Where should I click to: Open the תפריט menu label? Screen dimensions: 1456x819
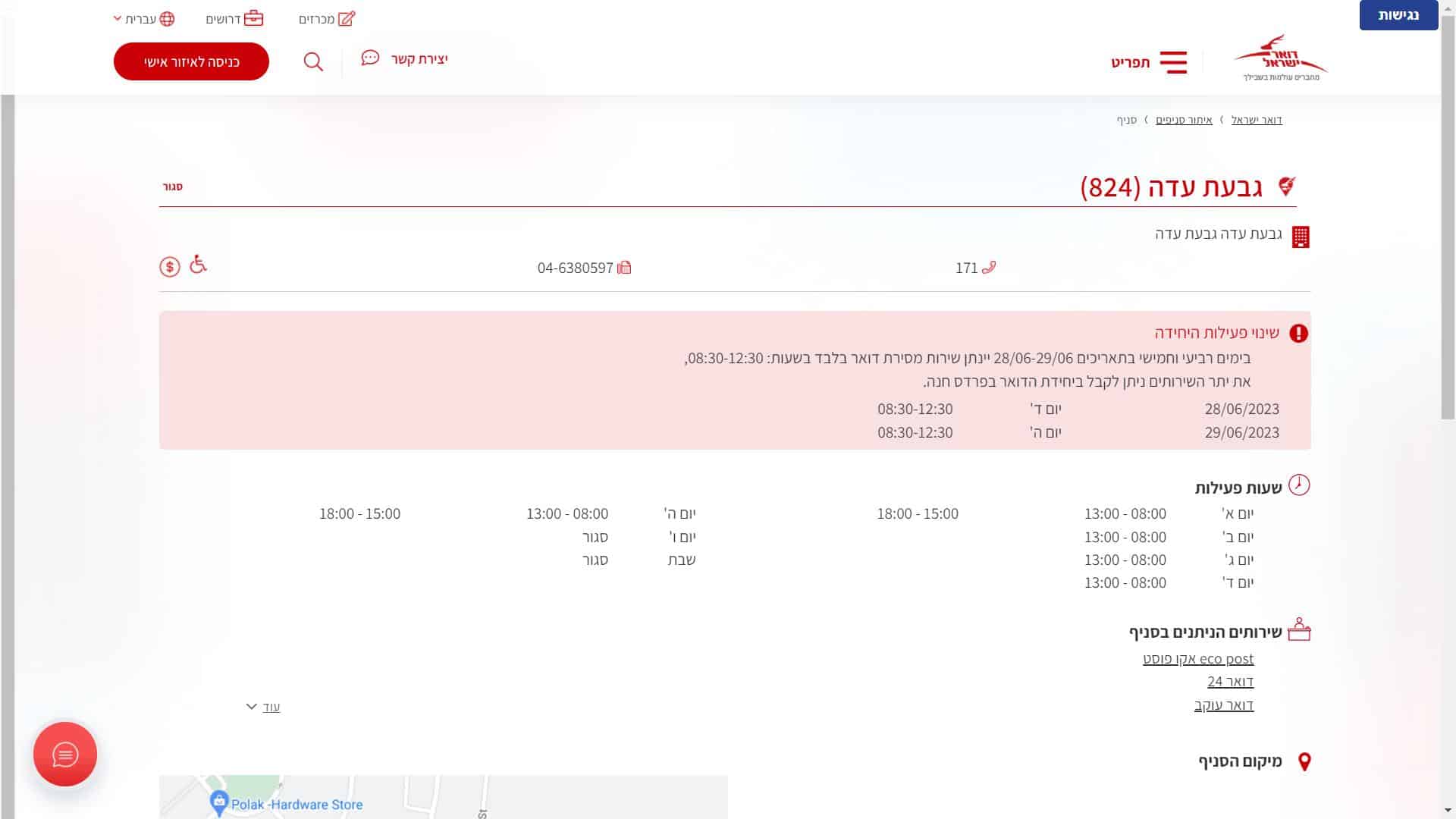[x=1130, y=62]
